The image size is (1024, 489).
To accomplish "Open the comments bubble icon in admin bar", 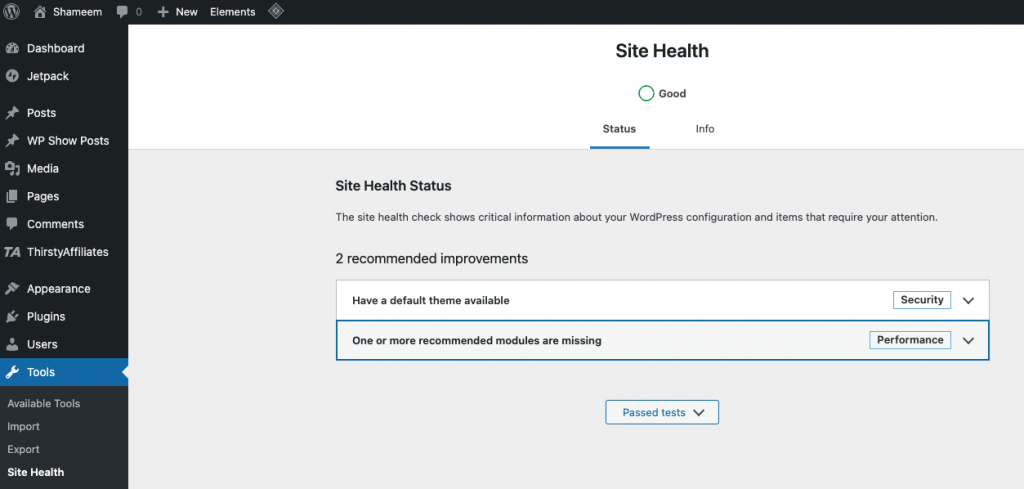I will coord(122,12).
